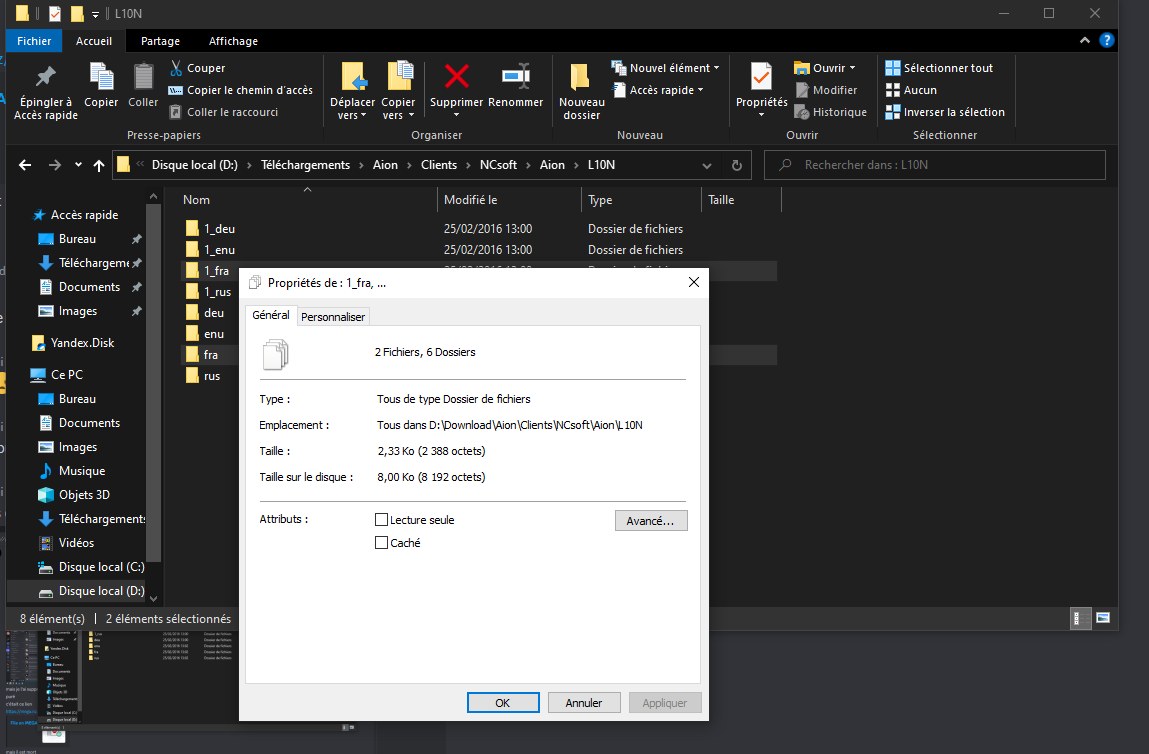Cut selection with Couper
1149x754 pixels.
point(197,68)
